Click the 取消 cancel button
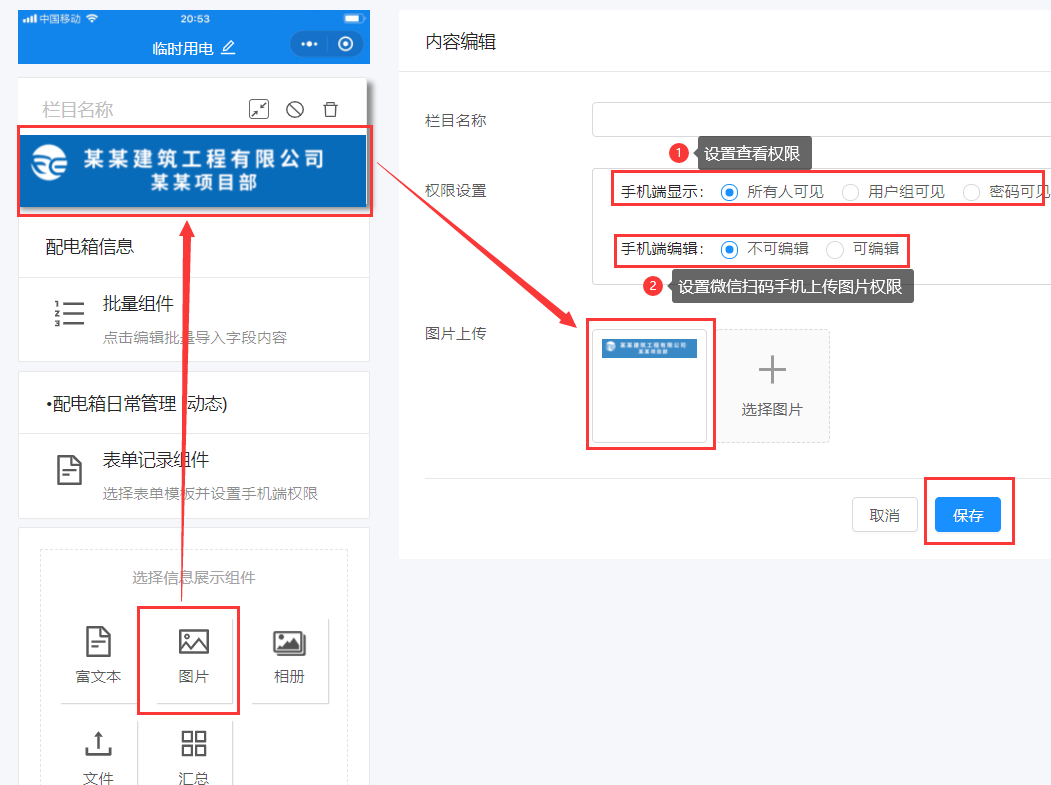Viewport: 1051px width, 785px height. (884, 514)
